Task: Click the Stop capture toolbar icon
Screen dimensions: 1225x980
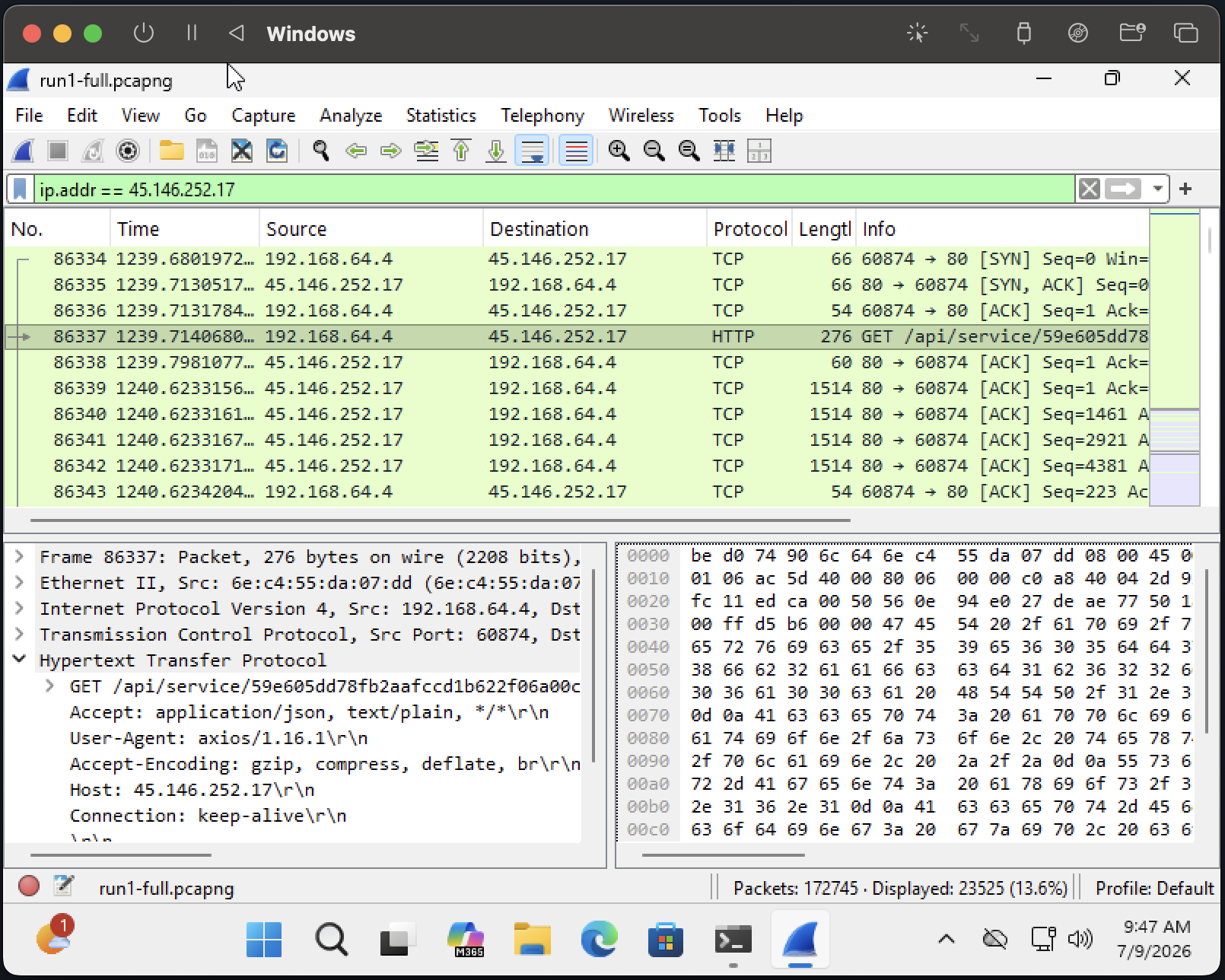Action: 58,151
